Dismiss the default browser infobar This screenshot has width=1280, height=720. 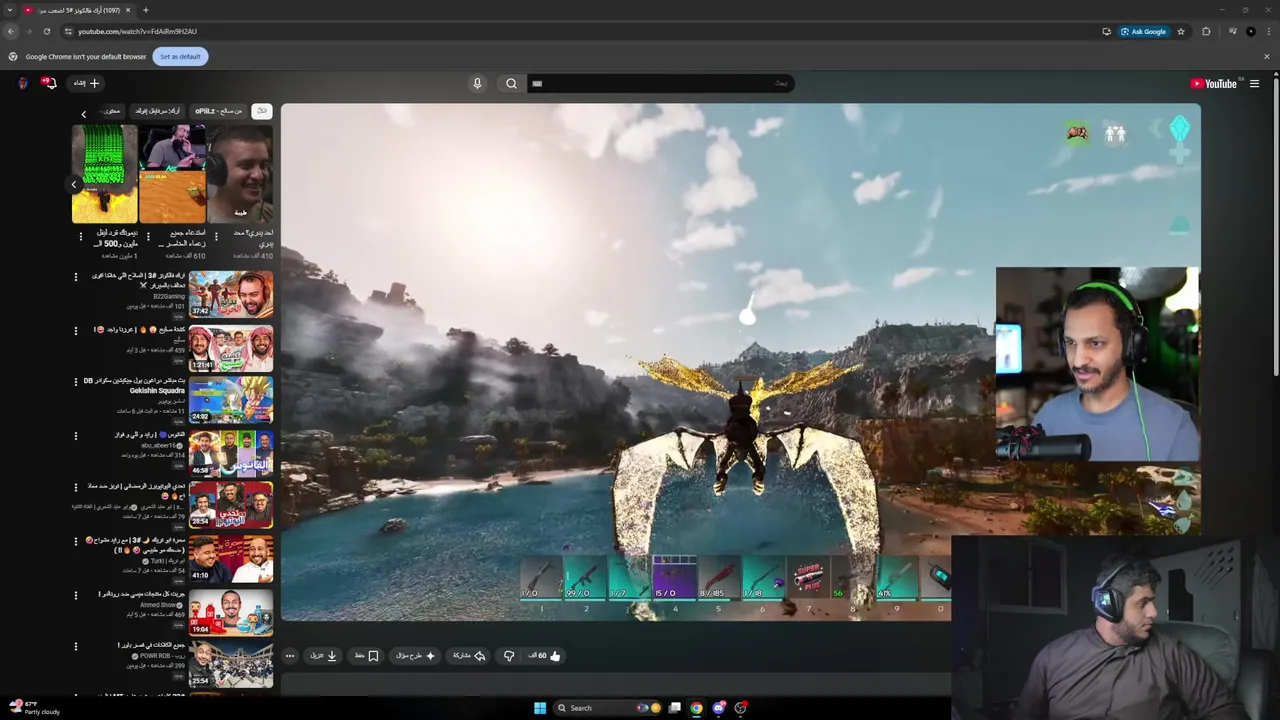tap(1266, 57)
